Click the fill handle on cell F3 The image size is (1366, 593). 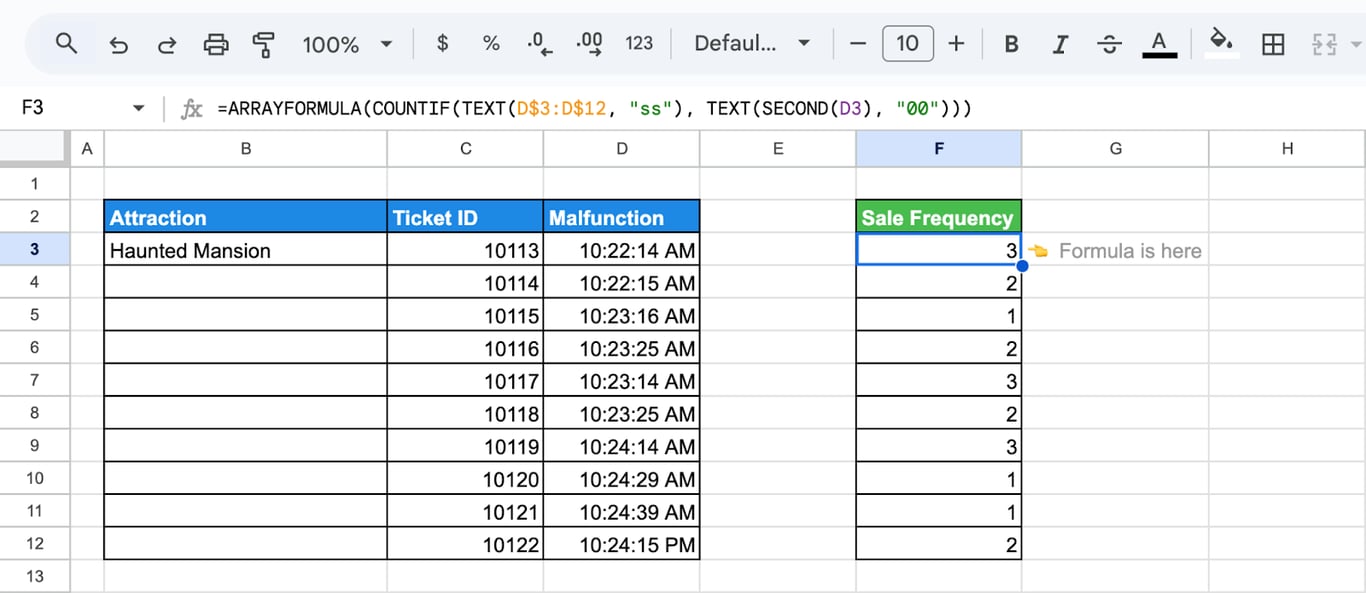1022,266
